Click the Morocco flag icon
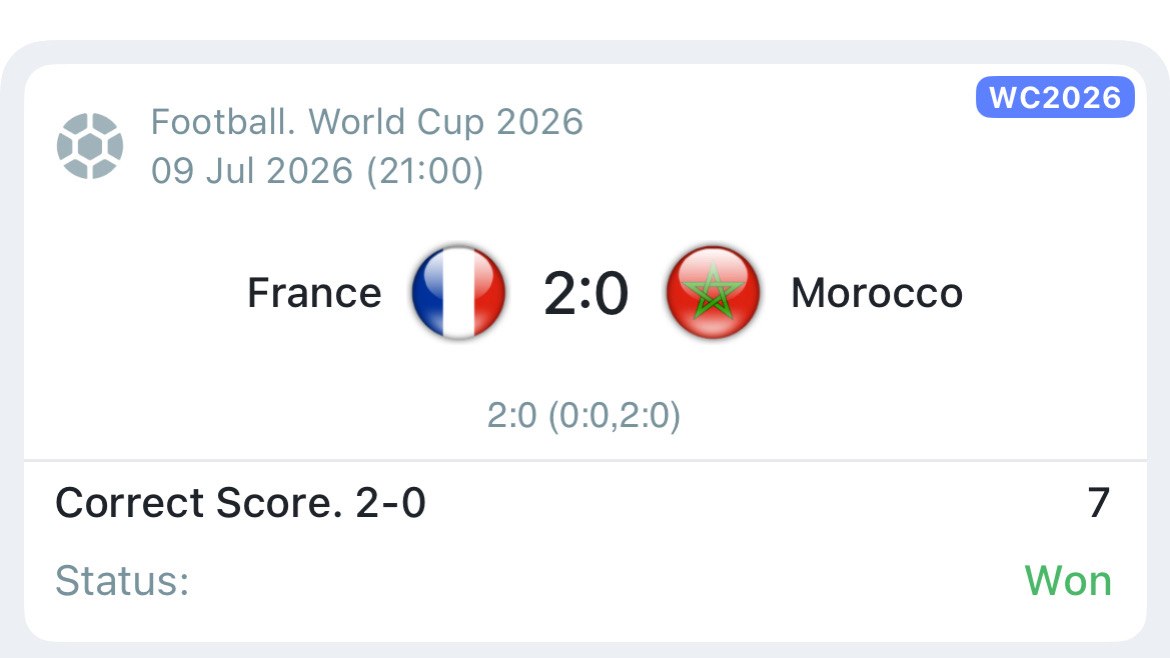The width and height of the screenshot is (1170, 658). click(x=713, y=292)
